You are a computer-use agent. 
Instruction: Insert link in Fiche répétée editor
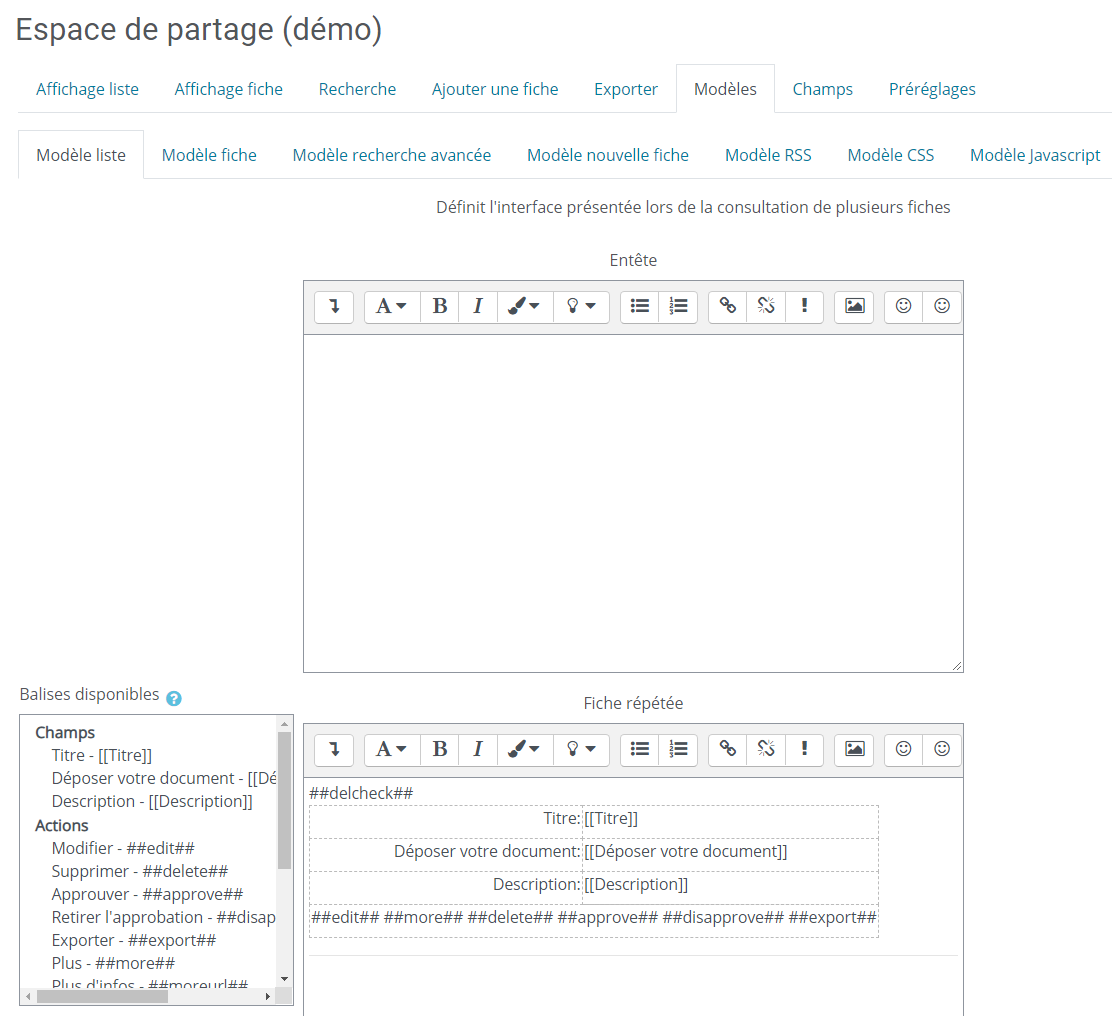pyautogui.click(x=728, y=750)
